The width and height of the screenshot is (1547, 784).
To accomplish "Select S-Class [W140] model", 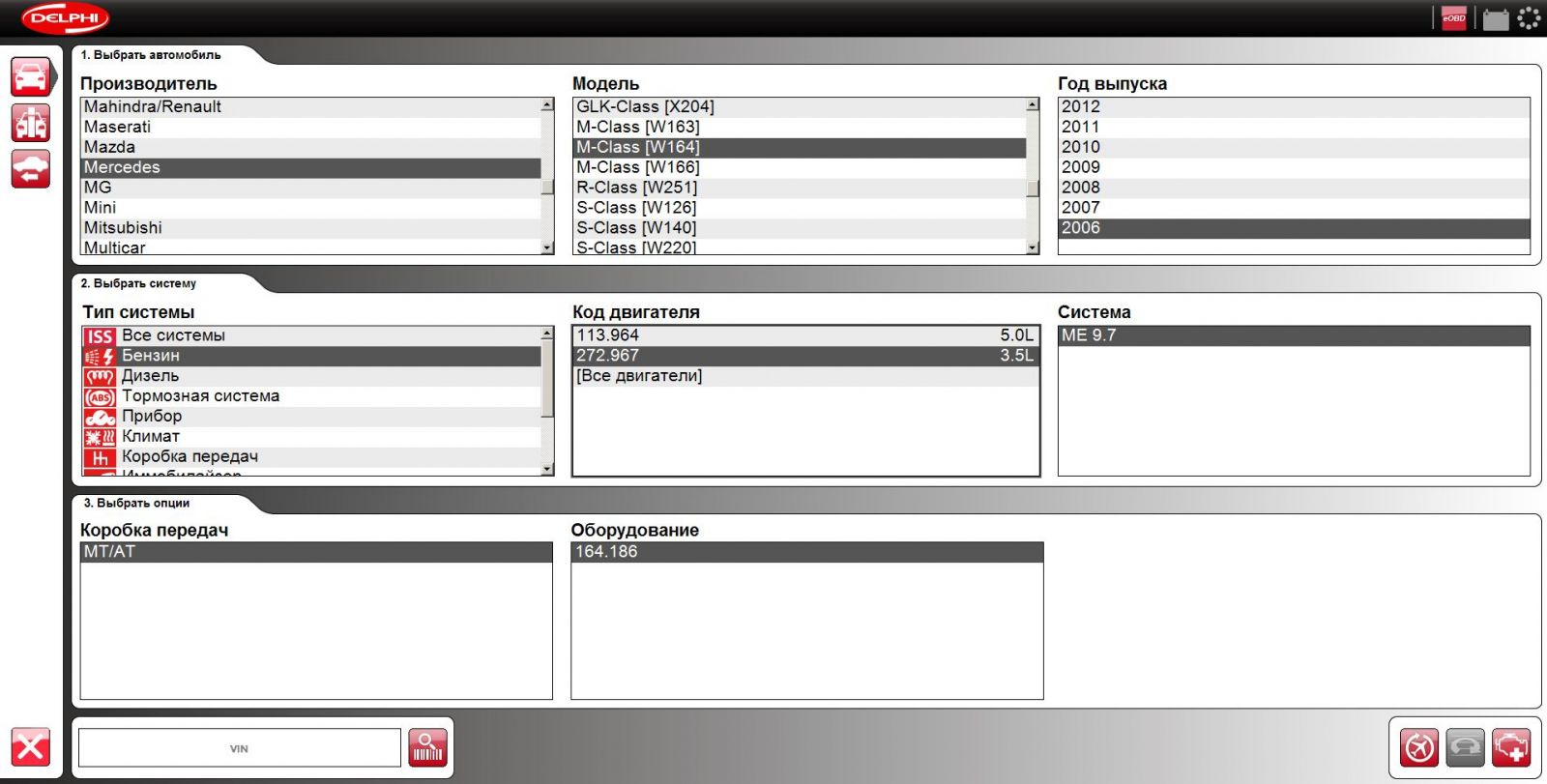I will [x=800, y=228].
